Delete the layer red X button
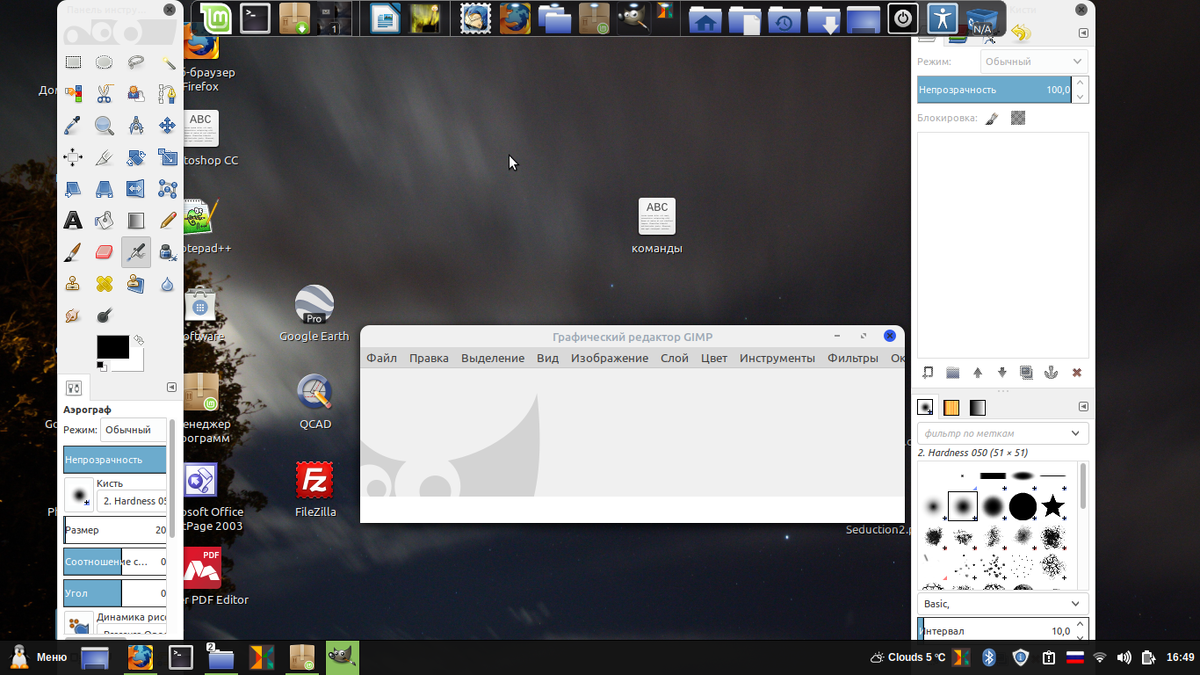1200x675 pixels. [1077, 372]
